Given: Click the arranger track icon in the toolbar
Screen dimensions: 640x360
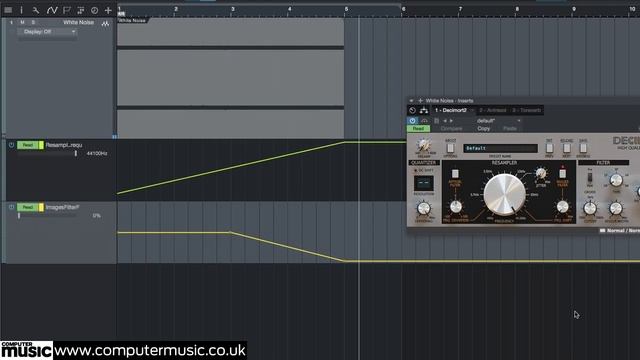Looking at the screenshot, I should 80,10.
